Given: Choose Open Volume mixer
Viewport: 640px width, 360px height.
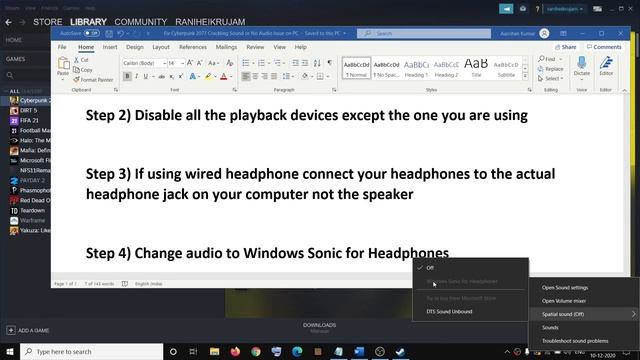Looking at the screenshot, I should pyautogui.click(x=564, y=301).
